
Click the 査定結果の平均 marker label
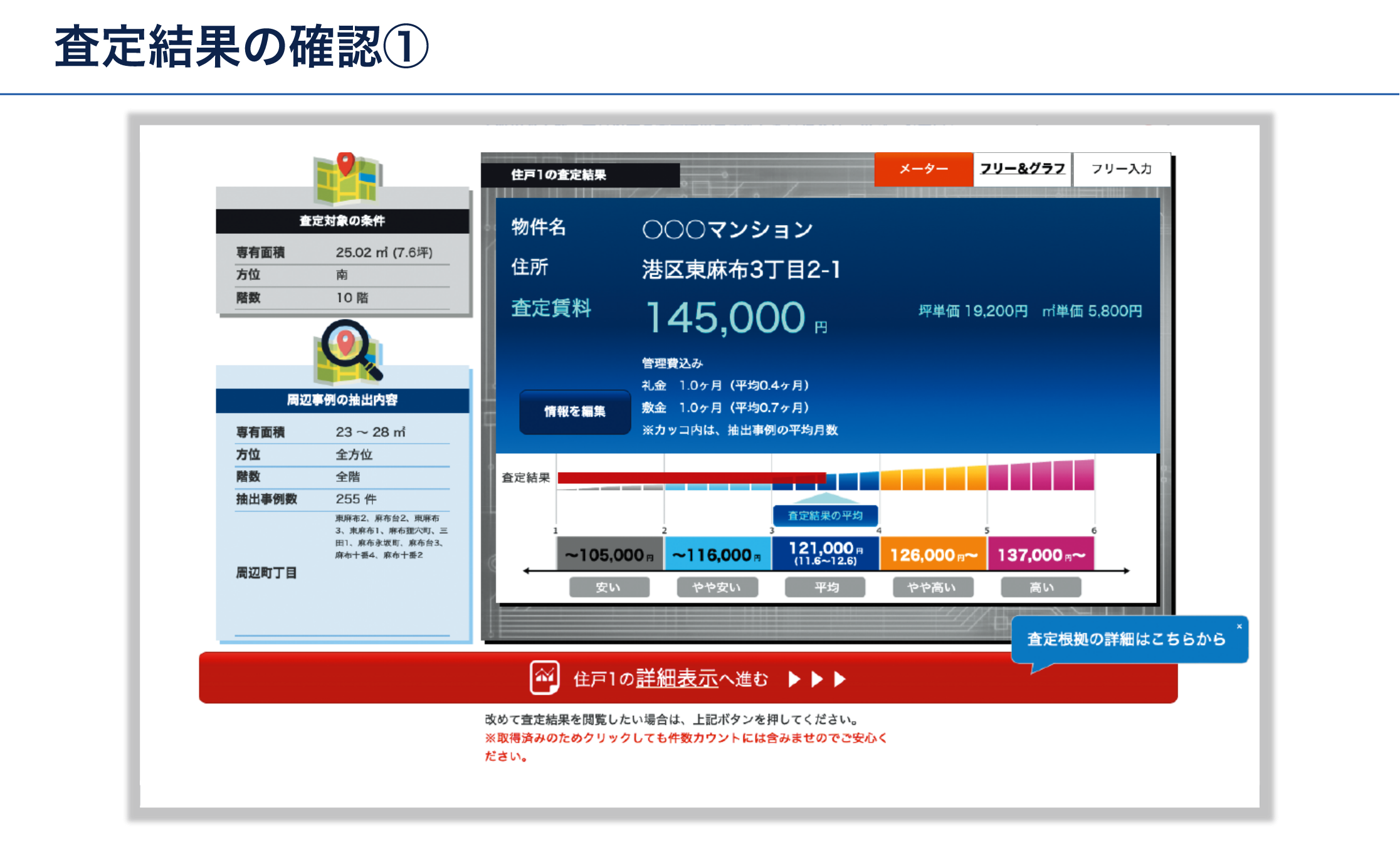click(x=825, y=515)
